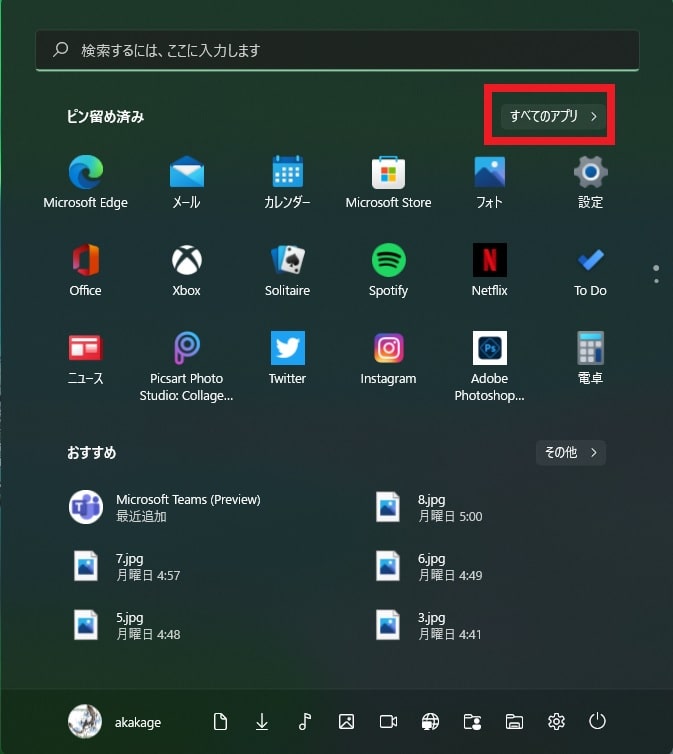Open Settings gear in bottom bar

tap(556, 721)
